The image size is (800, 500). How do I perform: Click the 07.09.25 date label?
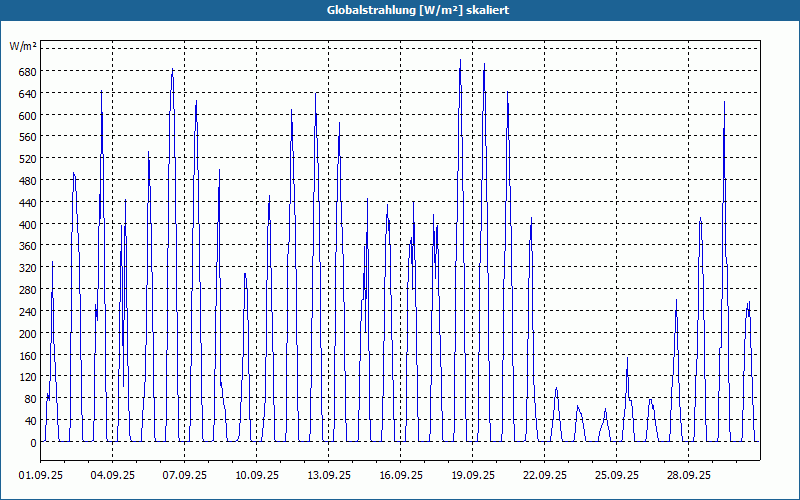[x=185, y=476]
